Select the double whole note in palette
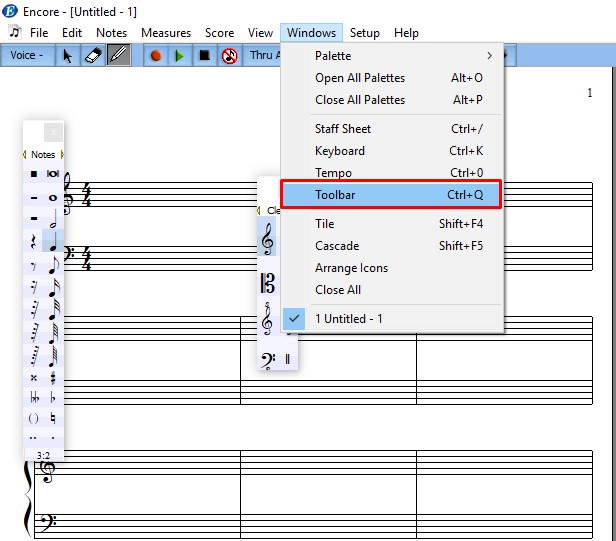The image size is (616, 541). pyautogui.click(x=53, y=173)
